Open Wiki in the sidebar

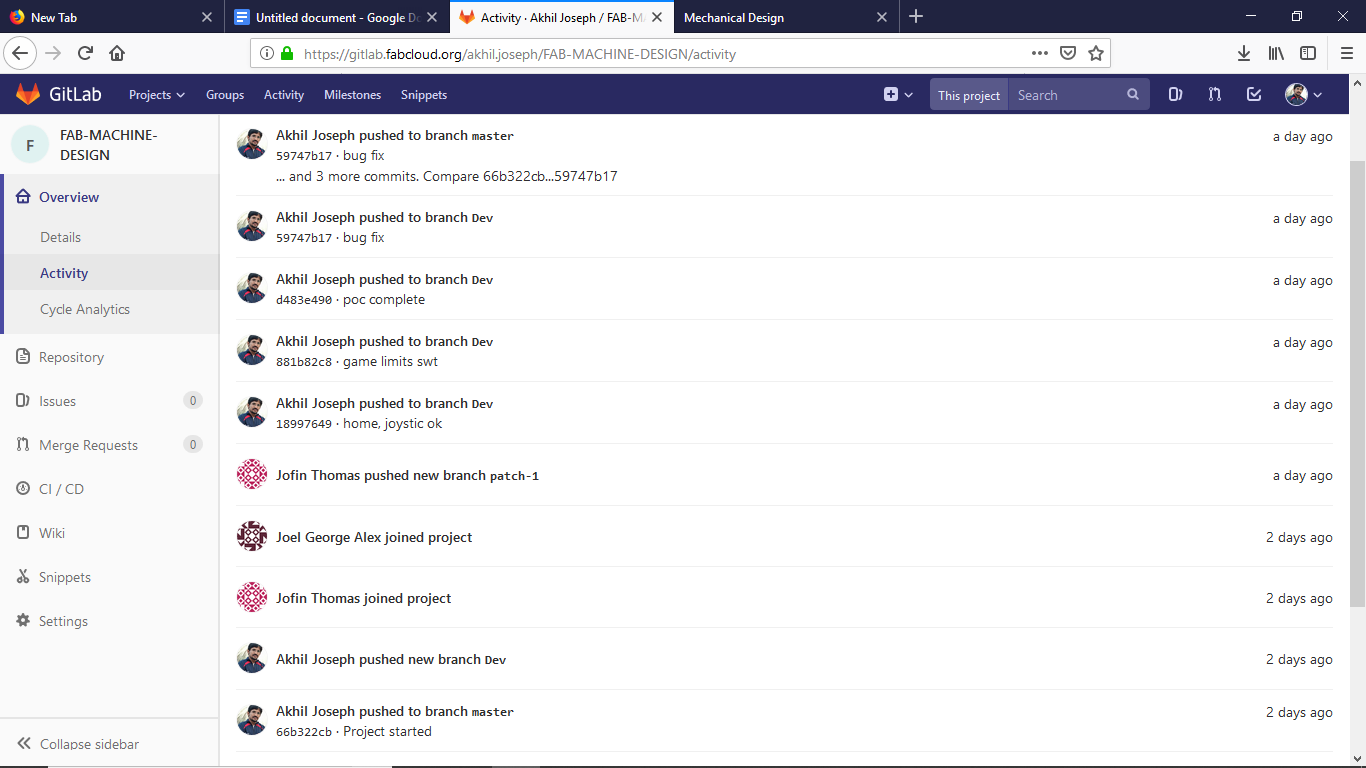click(52, 533)
